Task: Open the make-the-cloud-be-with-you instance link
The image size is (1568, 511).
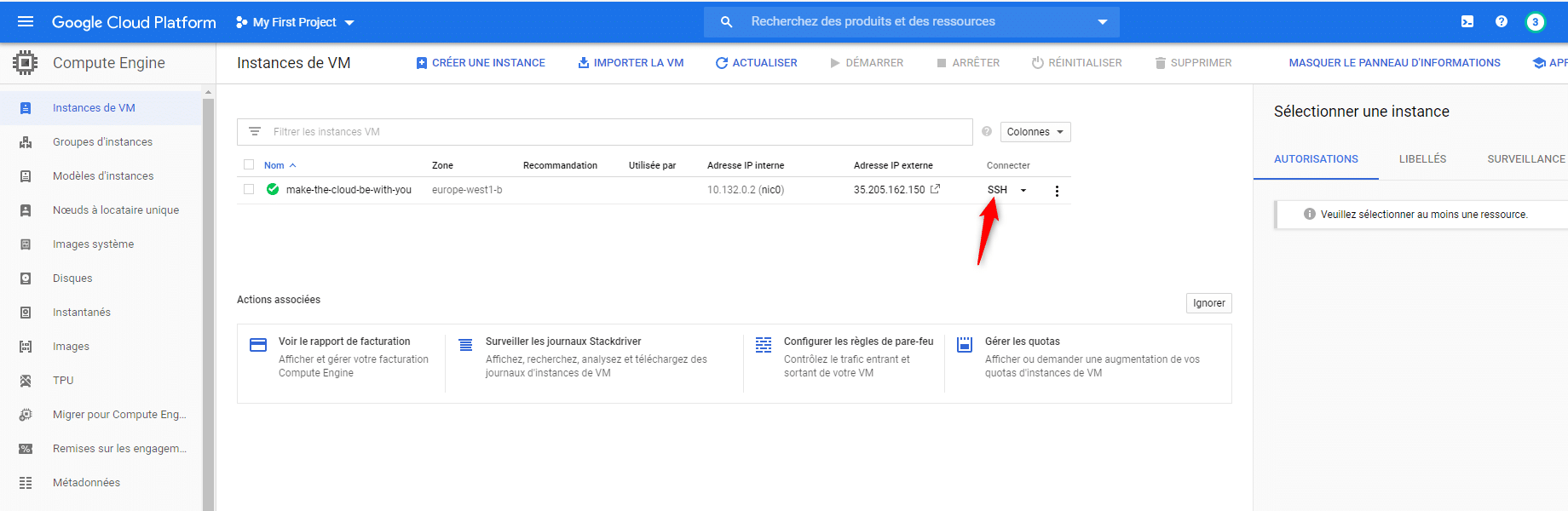Action: pos(349,190)
